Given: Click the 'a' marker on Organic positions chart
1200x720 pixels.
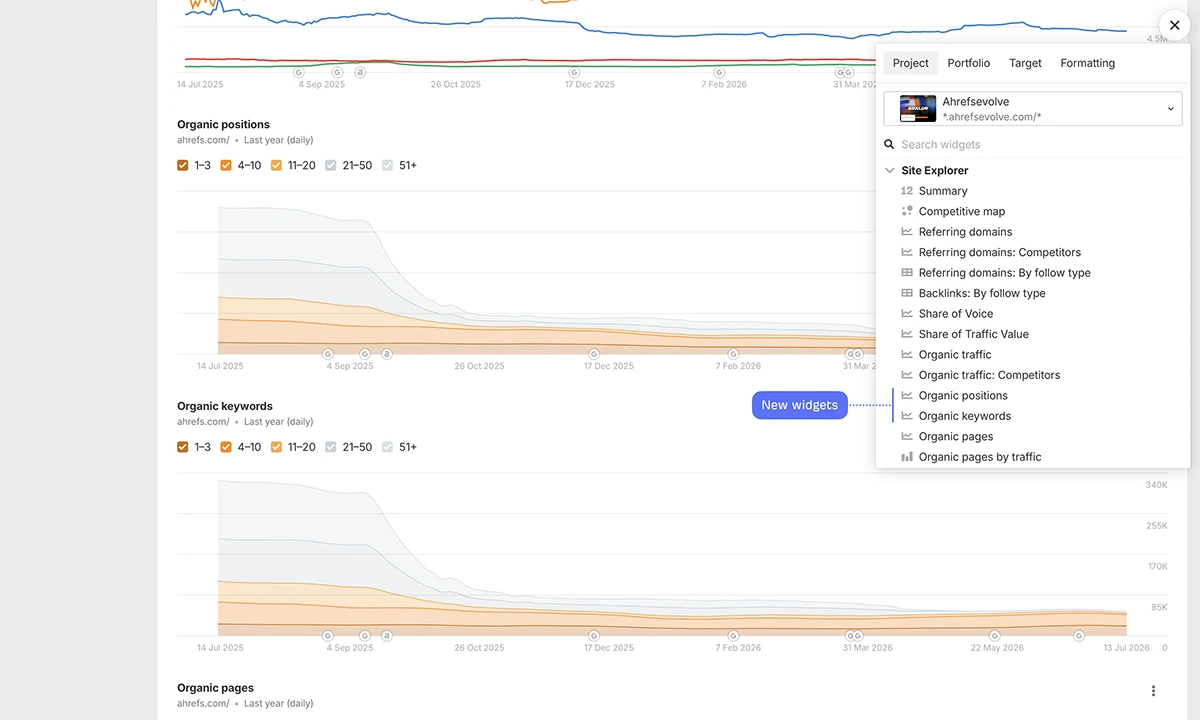Looking at the screenshot, I should (x=387, y=353).
